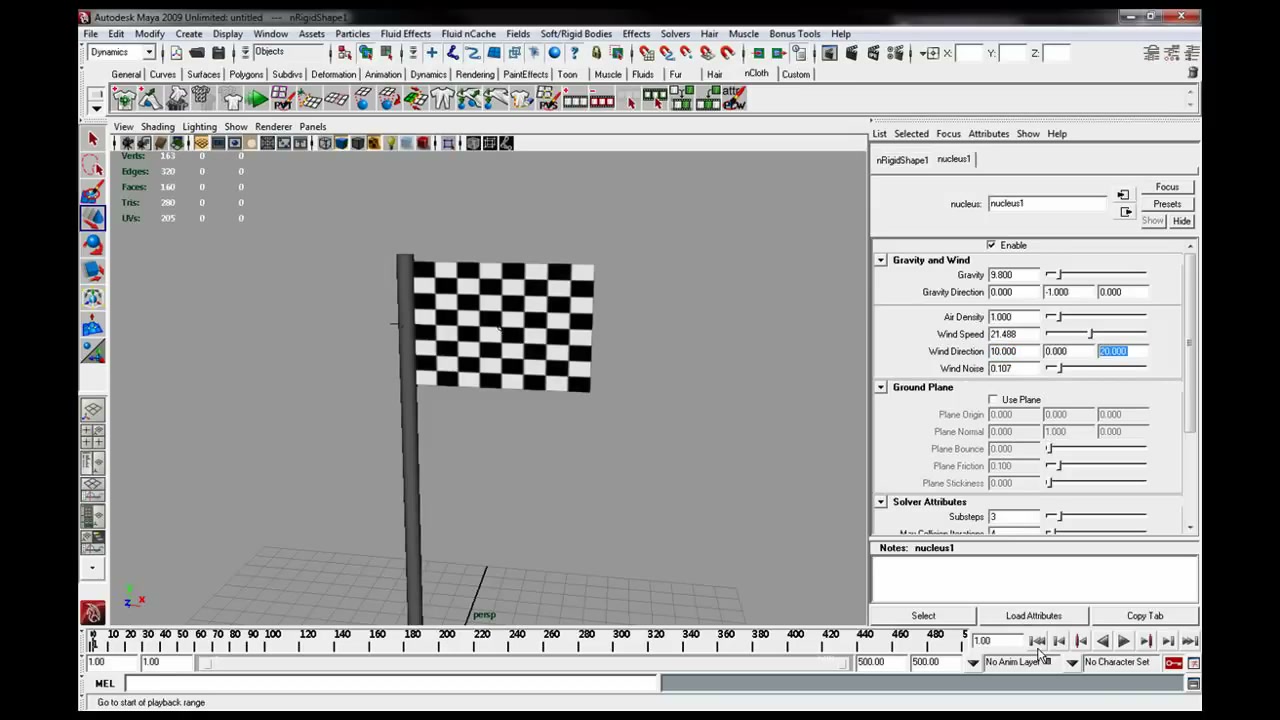Image resolution: width=1280 pixels, height=720 pixels.
Task: Click the yellow light bulb viewport icon
Action: 390,143
